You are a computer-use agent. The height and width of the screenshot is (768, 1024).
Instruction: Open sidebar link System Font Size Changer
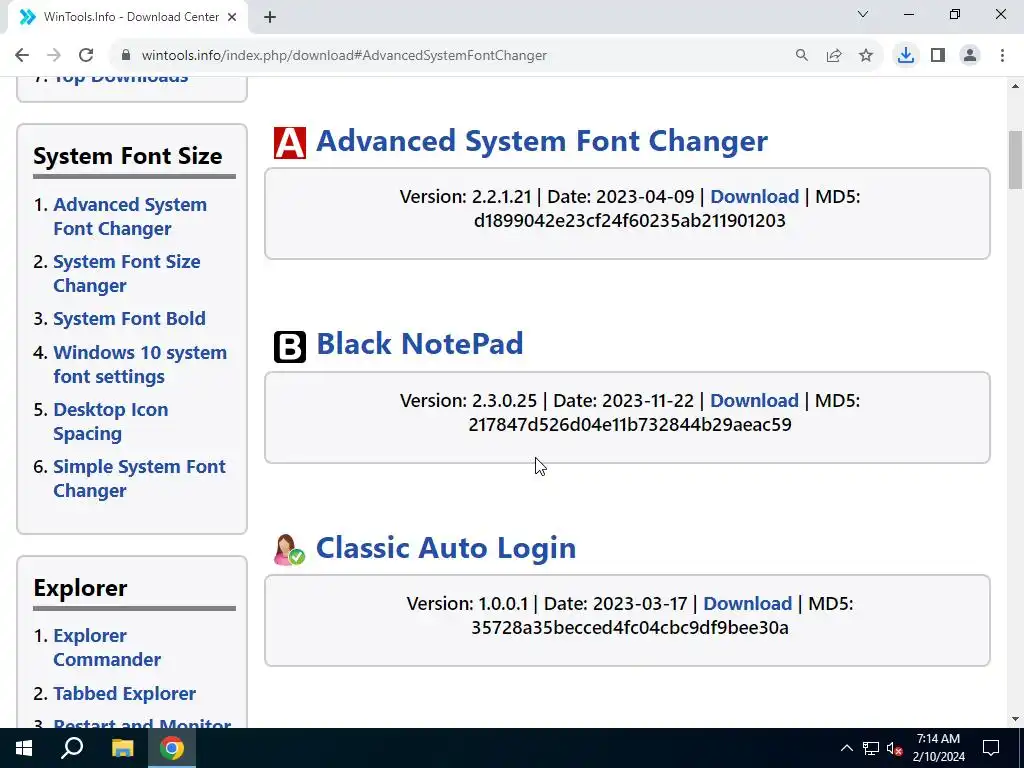coord(127,274)
